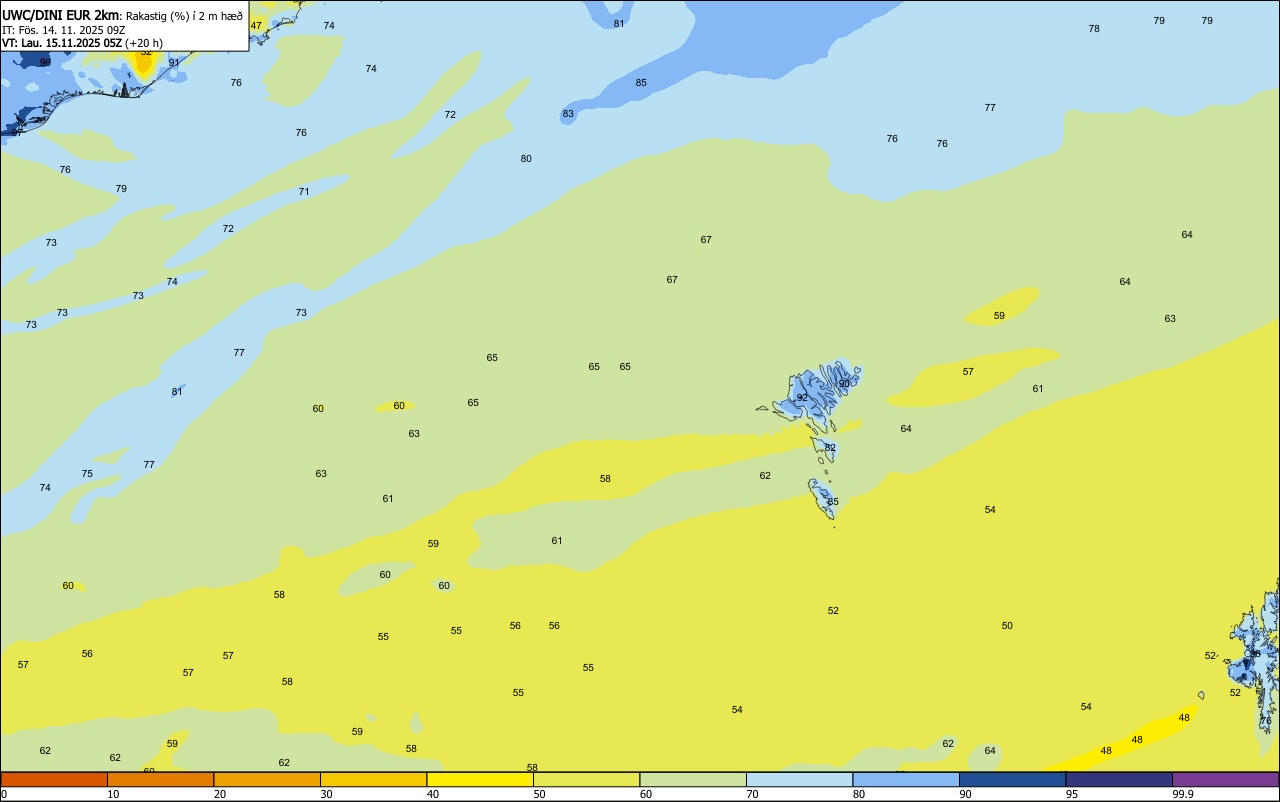Click the legend tick label '70'
The height and width of the screenshot is (802, 1280).
752,794
